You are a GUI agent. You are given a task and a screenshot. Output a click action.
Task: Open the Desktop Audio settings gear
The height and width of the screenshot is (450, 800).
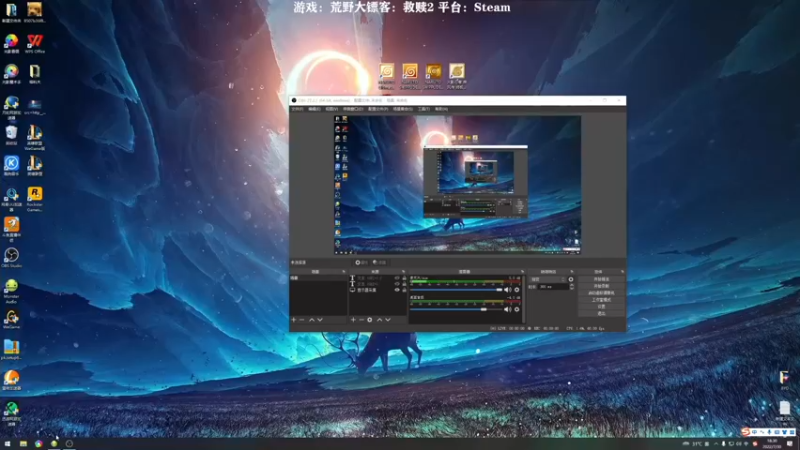tap(517, 309)
